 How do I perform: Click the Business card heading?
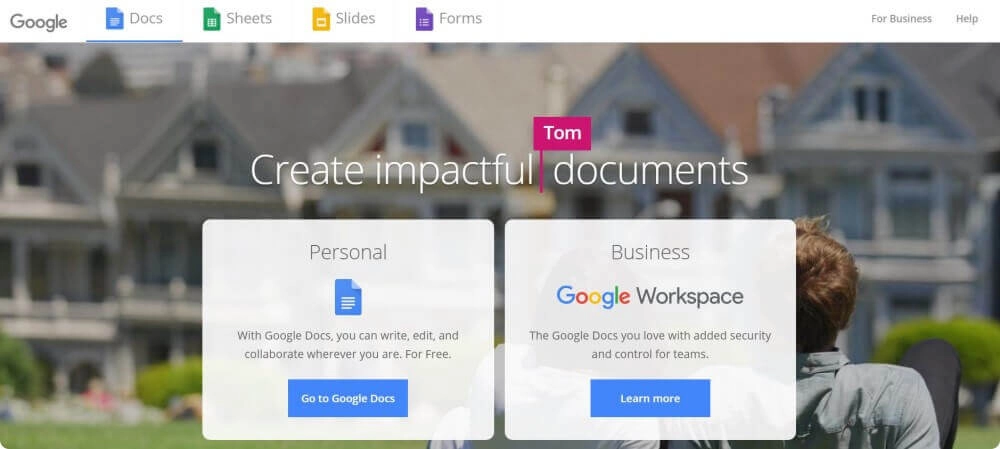coord(650,253)
